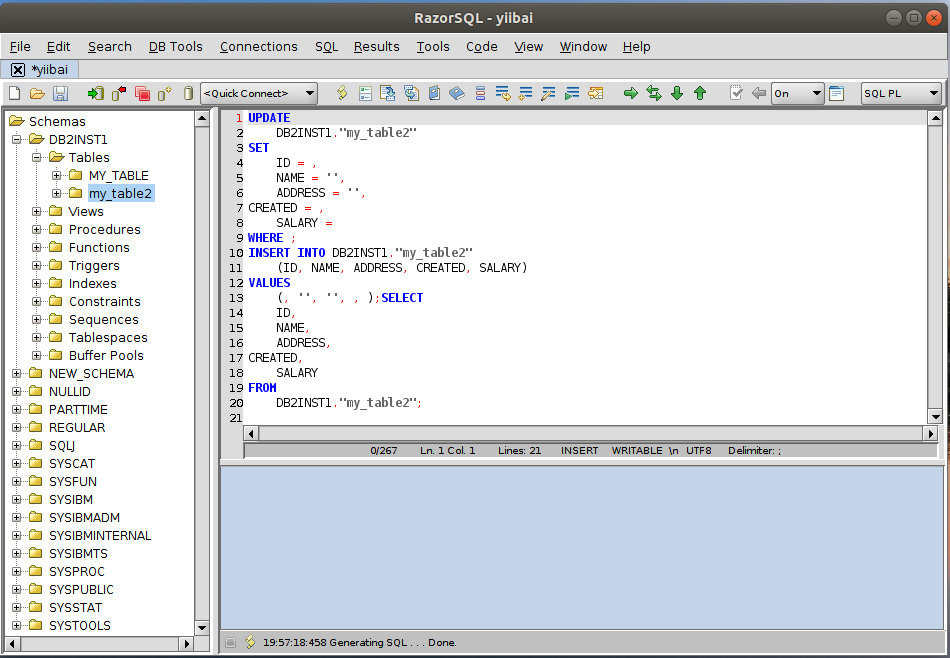The width and height of the screenshot is (950, 658).
Task: Open the Quick Connect dropdown
Action: tap(259, 93)
